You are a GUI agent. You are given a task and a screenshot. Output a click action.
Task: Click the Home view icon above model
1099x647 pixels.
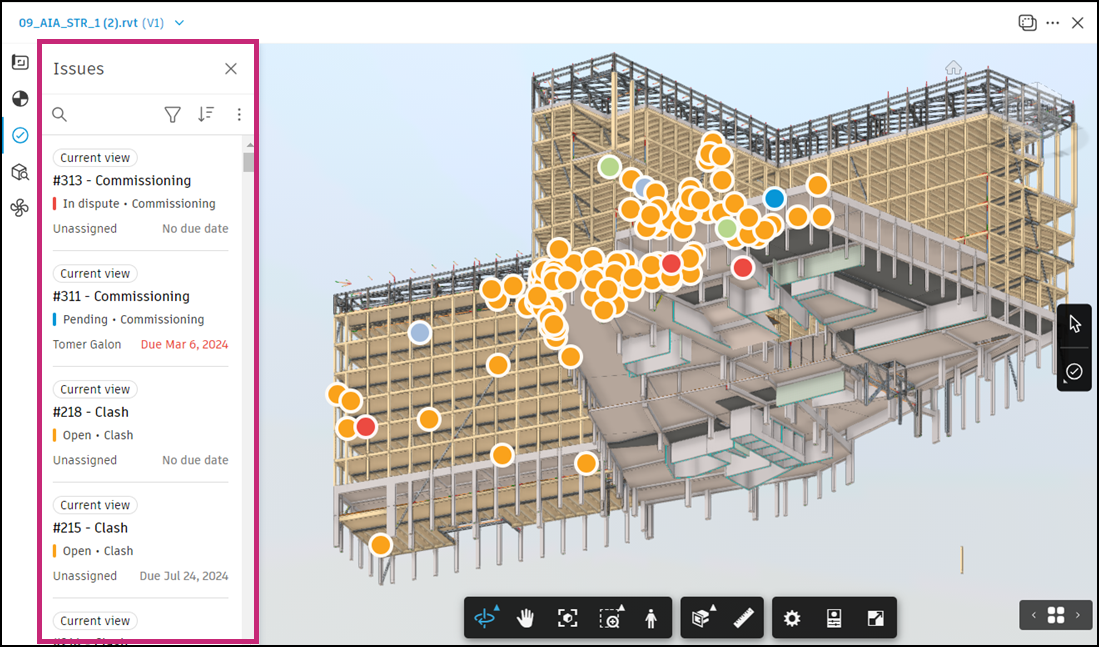(953, 67)
